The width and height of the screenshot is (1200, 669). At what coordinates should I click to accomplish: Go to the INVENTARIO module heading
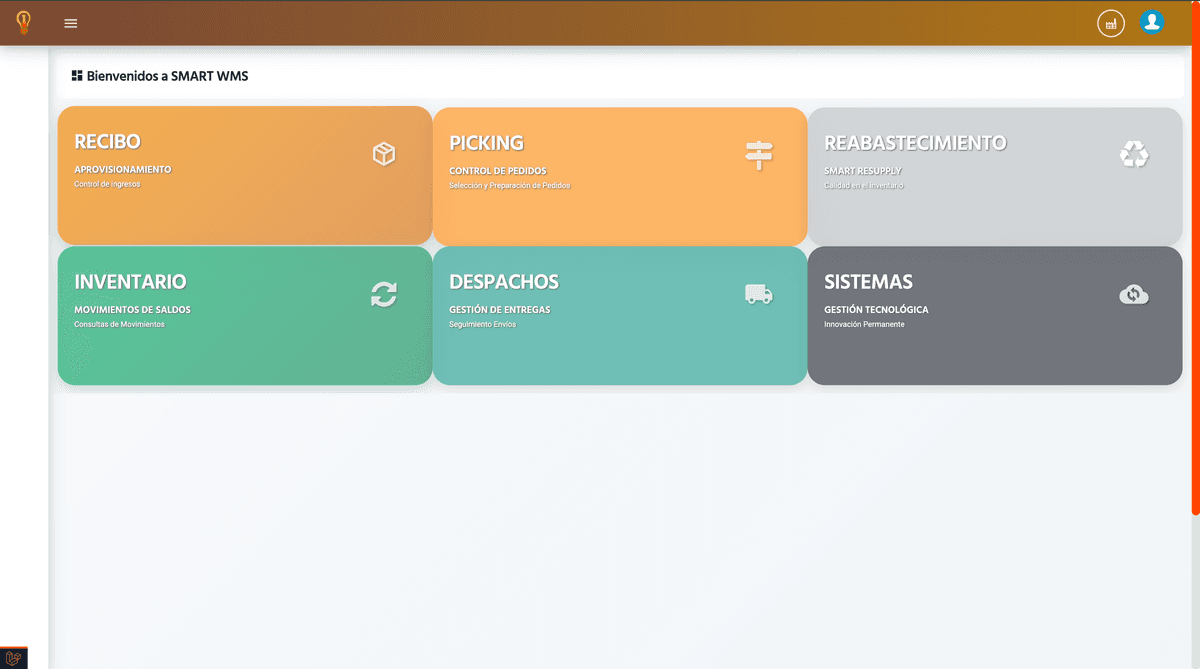130,282
